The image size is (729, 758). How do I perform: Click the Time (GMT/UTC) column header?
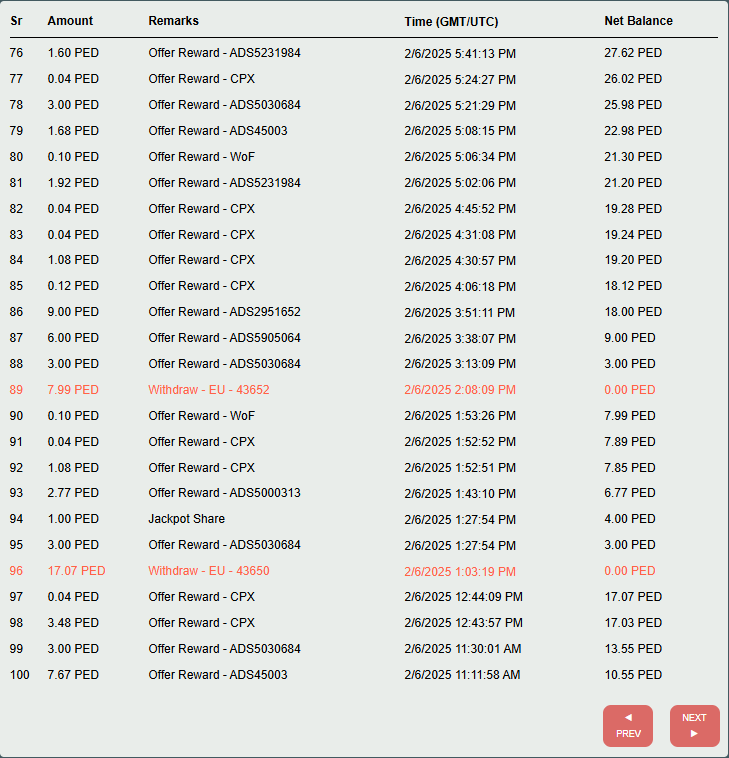[452, 22]
